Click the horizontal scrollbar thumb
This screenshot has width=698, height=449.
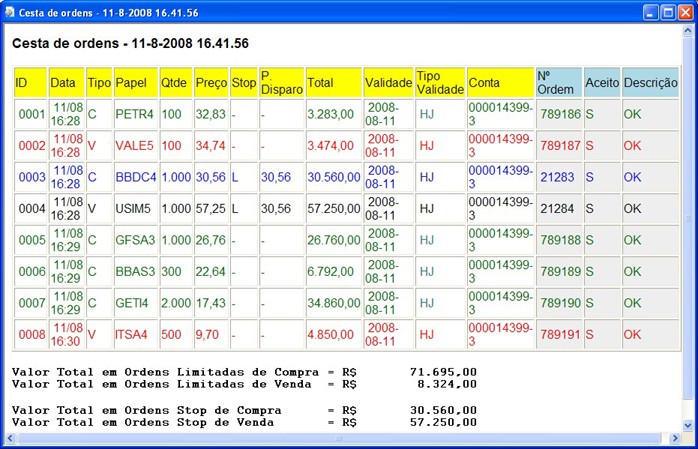(x=338, y=438)
